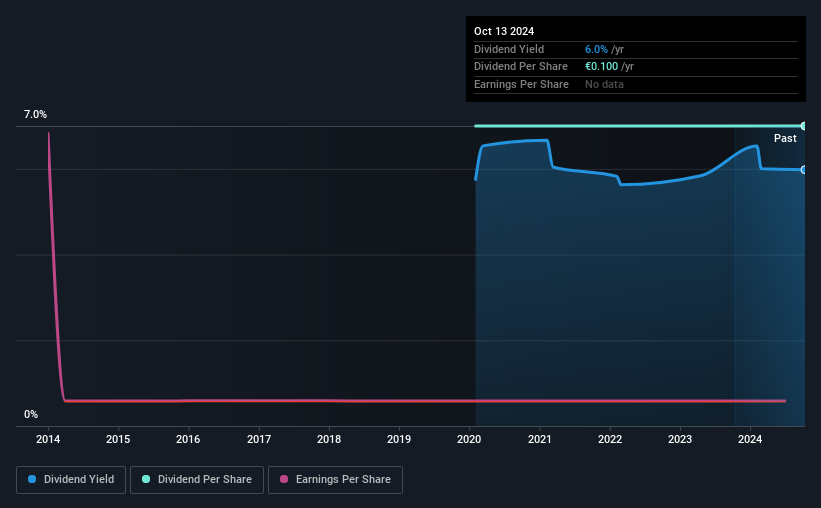Viewport: 821px width, 508px height.
Task: Click the Dividend Yield tooltip row label
Action: [509, 49]
